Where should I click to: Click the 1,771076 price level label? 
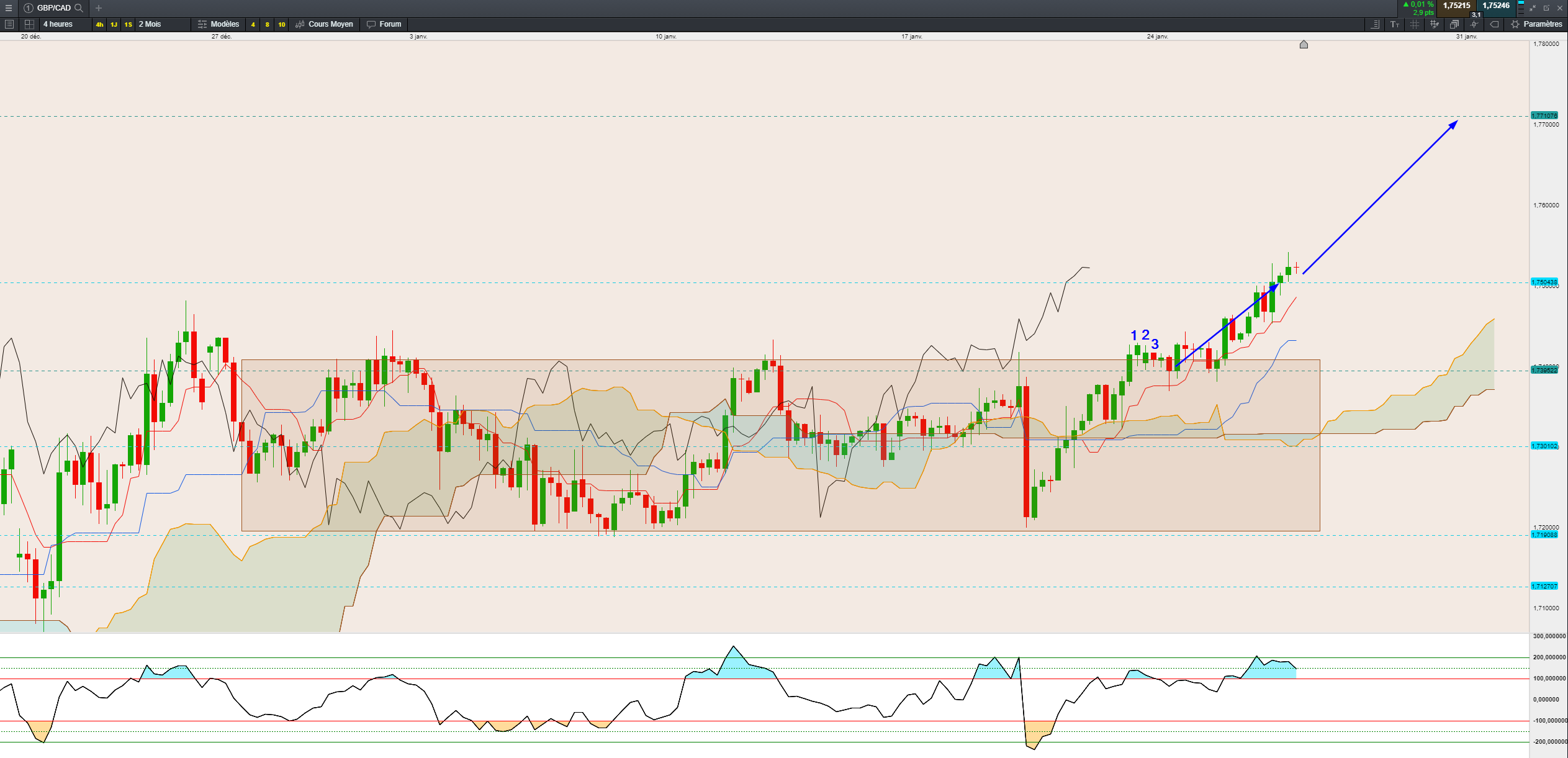tap(1544, 115)
